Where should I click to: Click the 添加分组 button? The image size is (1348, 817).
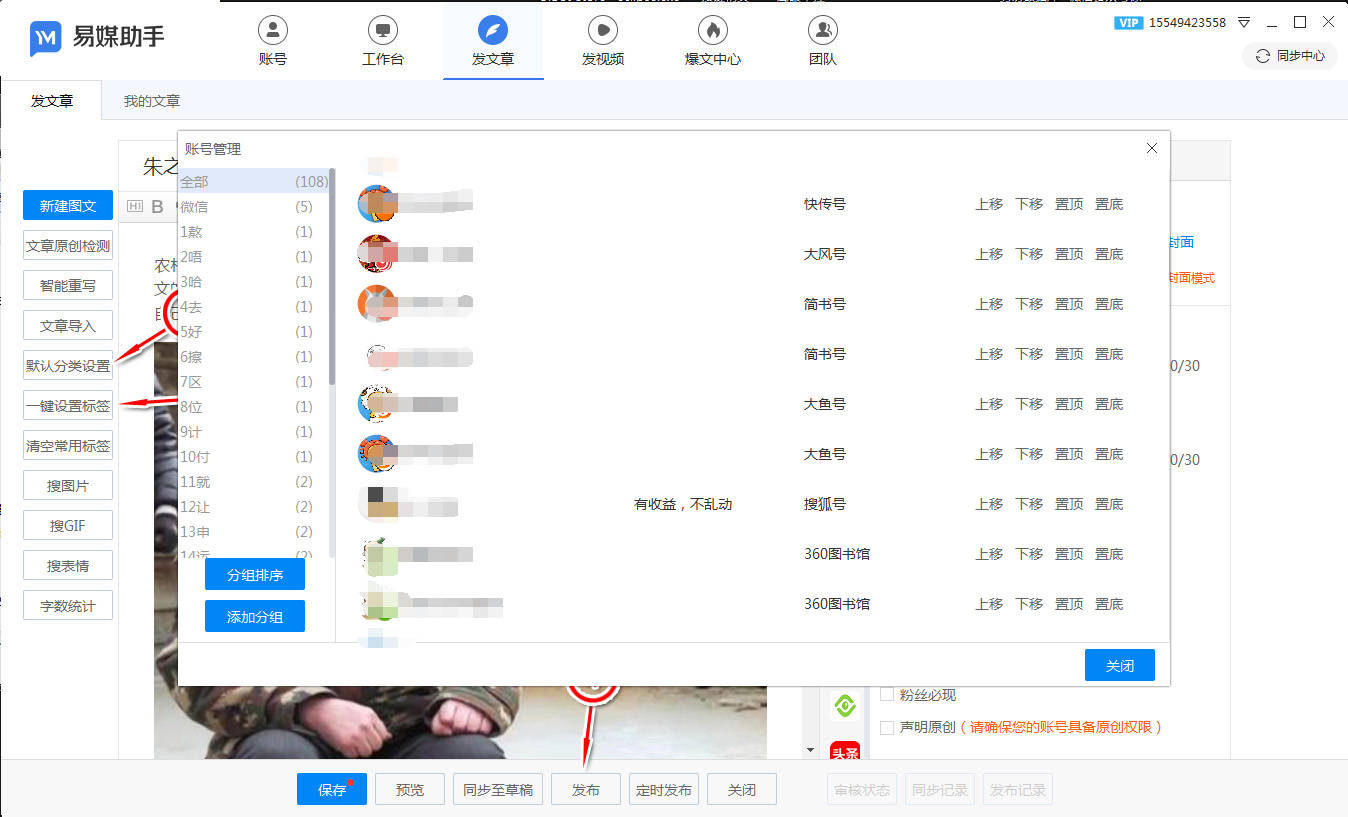(x=255, y=616)
